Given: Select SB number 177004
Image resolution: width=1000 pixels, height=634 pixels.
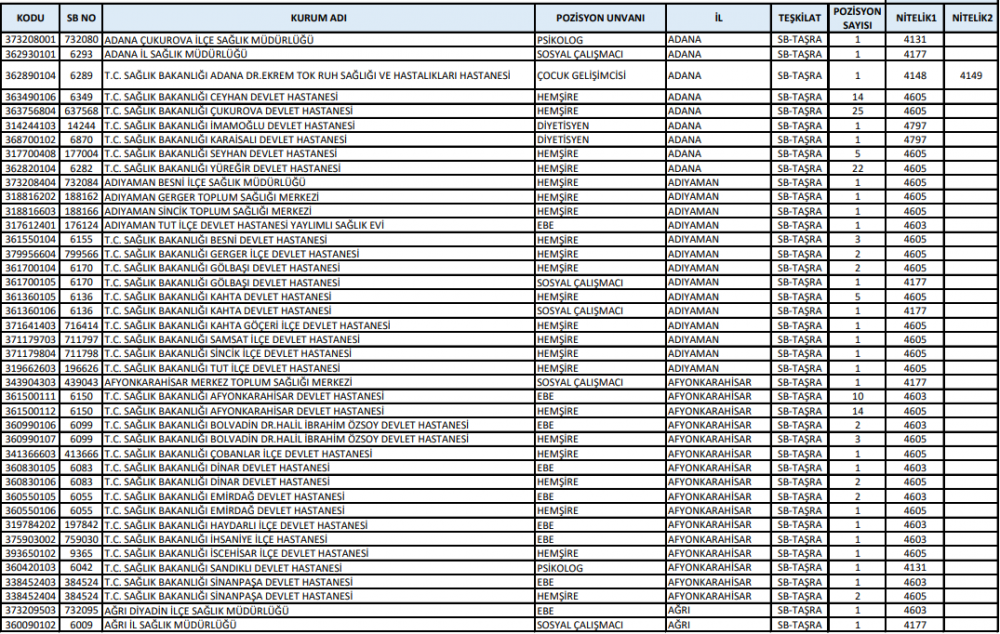Looking at the screenshot, I should click(81, 154).
